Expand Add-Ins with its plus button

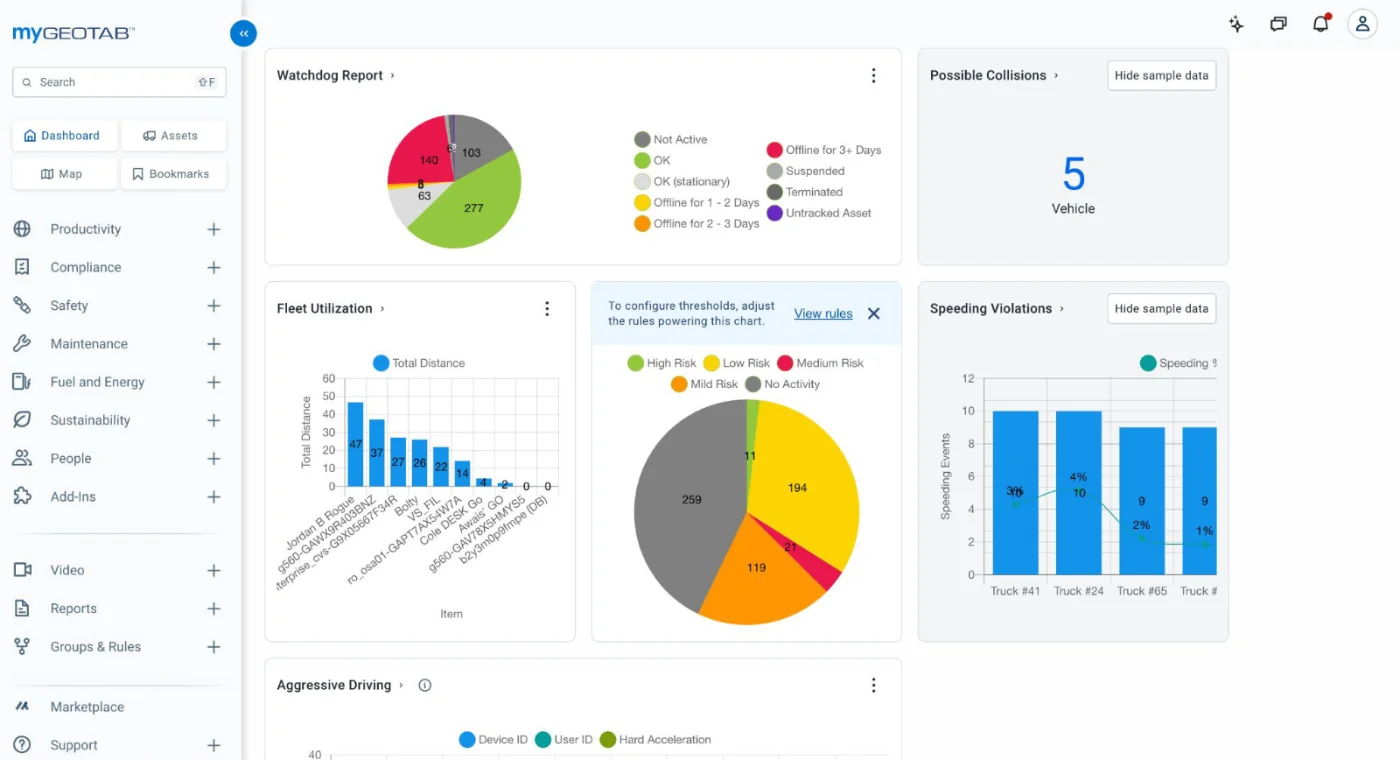click(213, 496)
